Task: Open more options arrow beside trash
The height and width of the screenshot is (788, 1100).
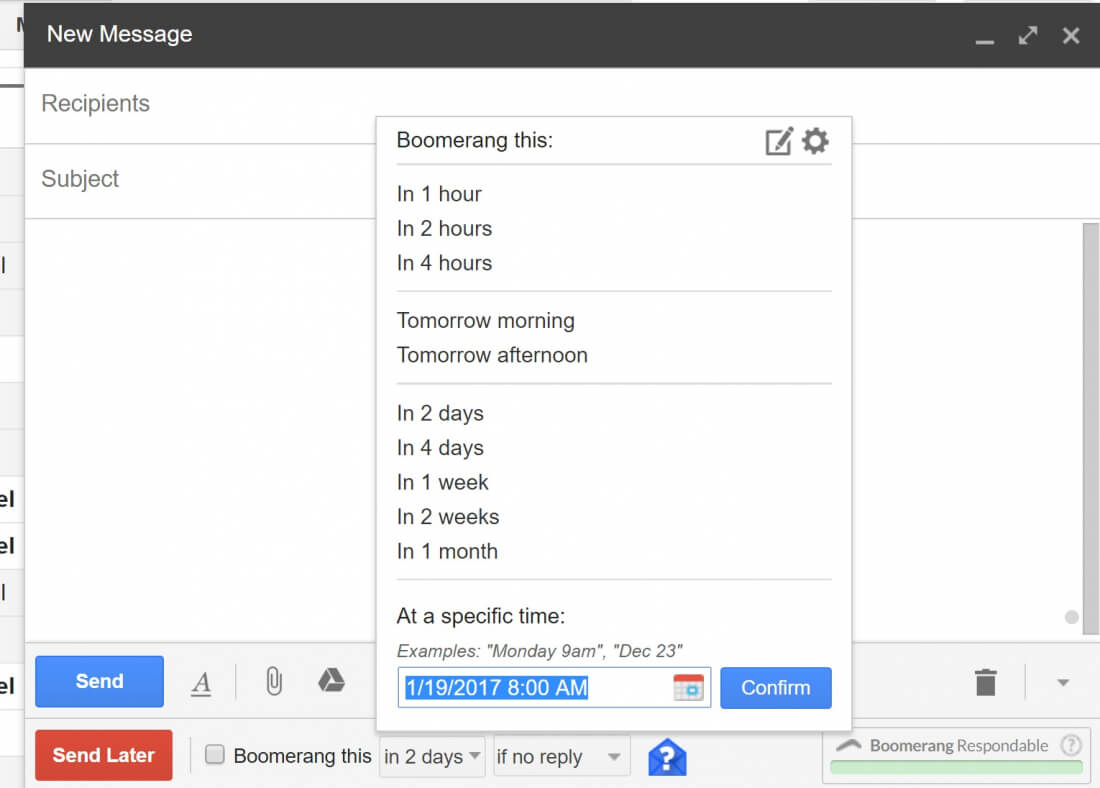Action: pyautogui.click(x=1063, y=683)
